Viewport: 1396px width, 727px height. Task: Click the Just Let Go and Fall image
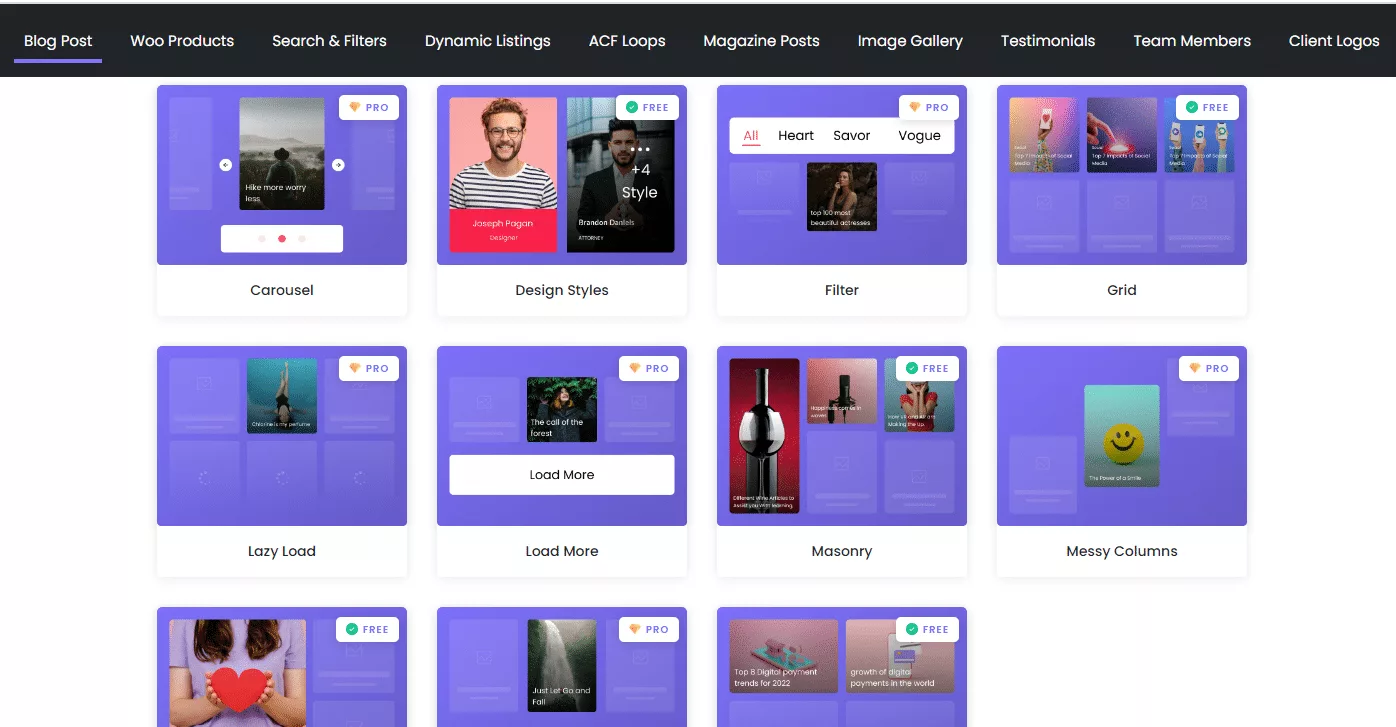click(562, 666)
